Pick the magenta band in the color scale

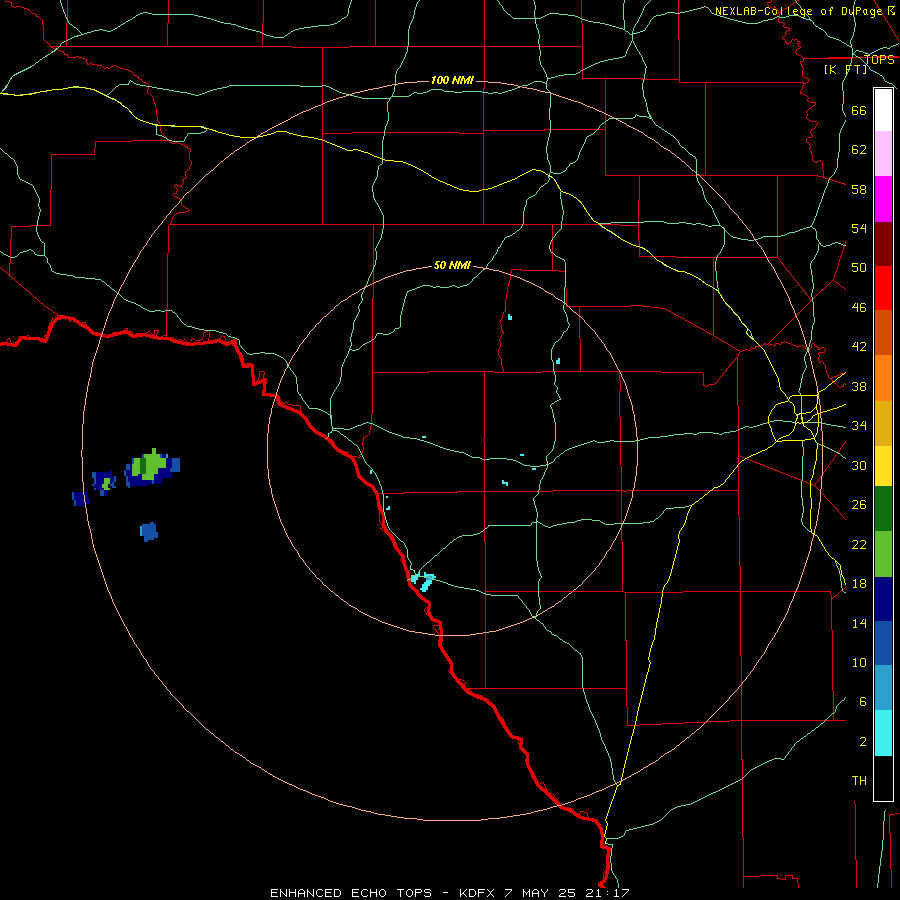[883, 199]
